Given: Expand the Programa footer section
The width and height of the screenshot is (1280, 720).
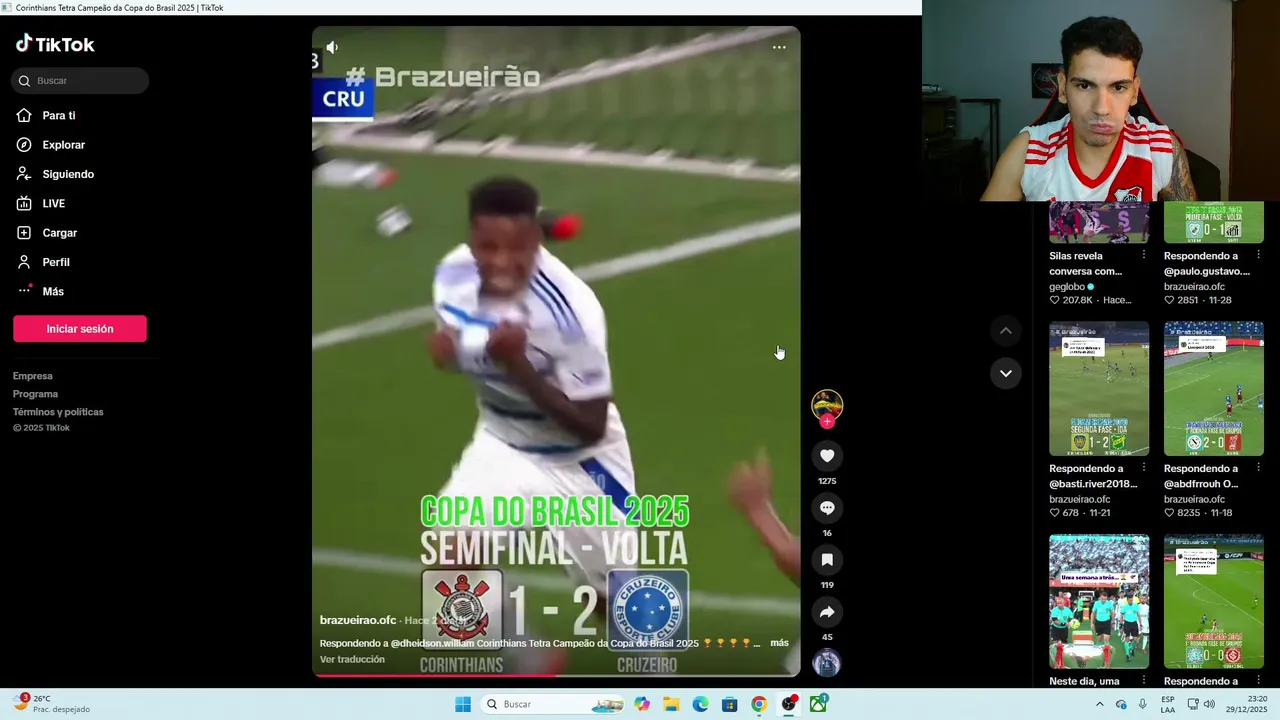Looking at the screenshot, I should [35, 394].
